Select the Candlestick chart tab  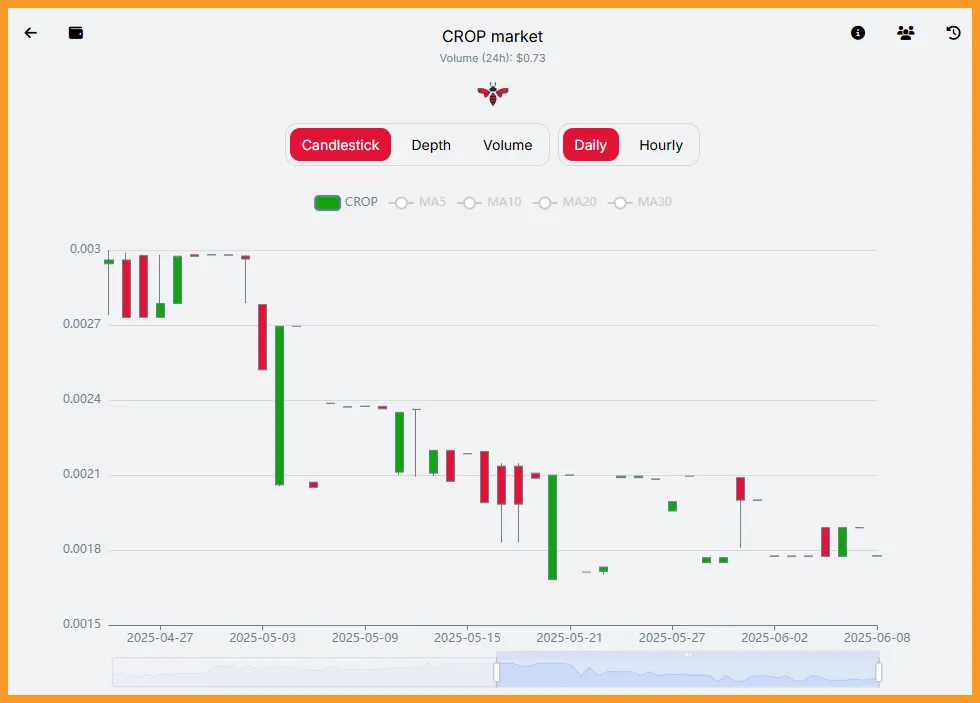[x=341, y=145]
